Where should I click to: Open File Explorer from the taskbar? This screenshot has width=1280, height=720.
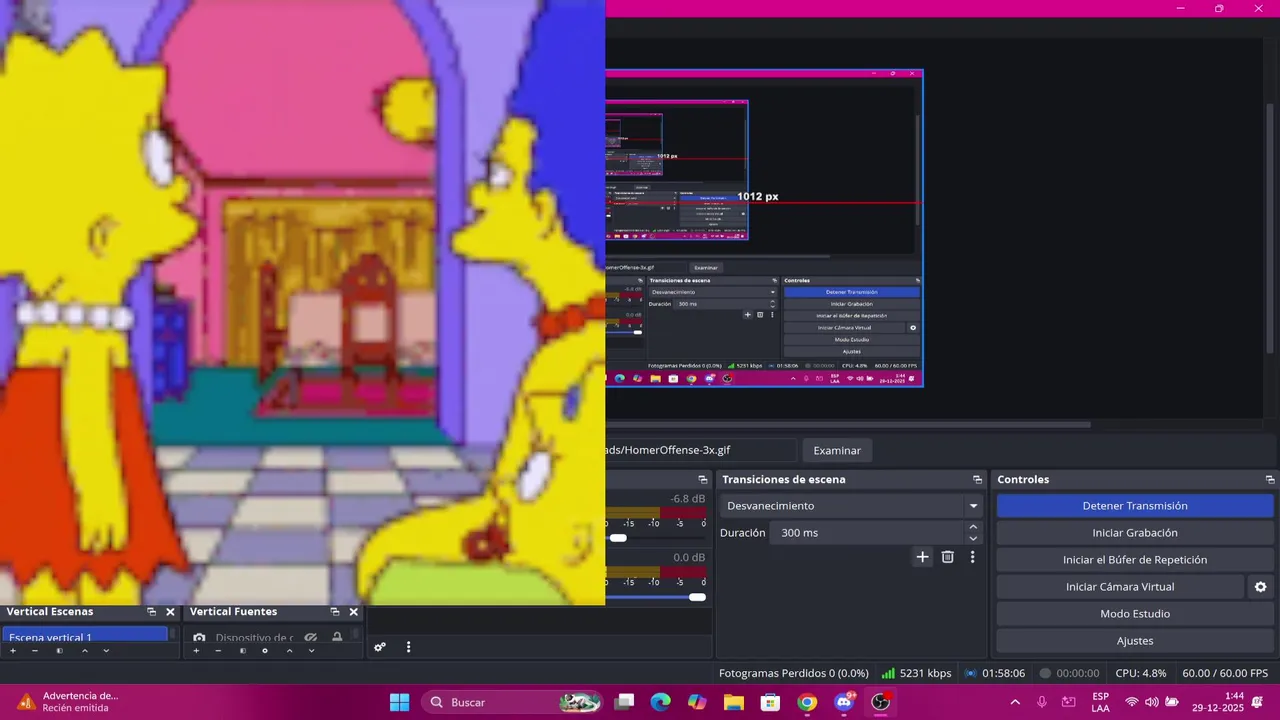click(x=734, y=702)
